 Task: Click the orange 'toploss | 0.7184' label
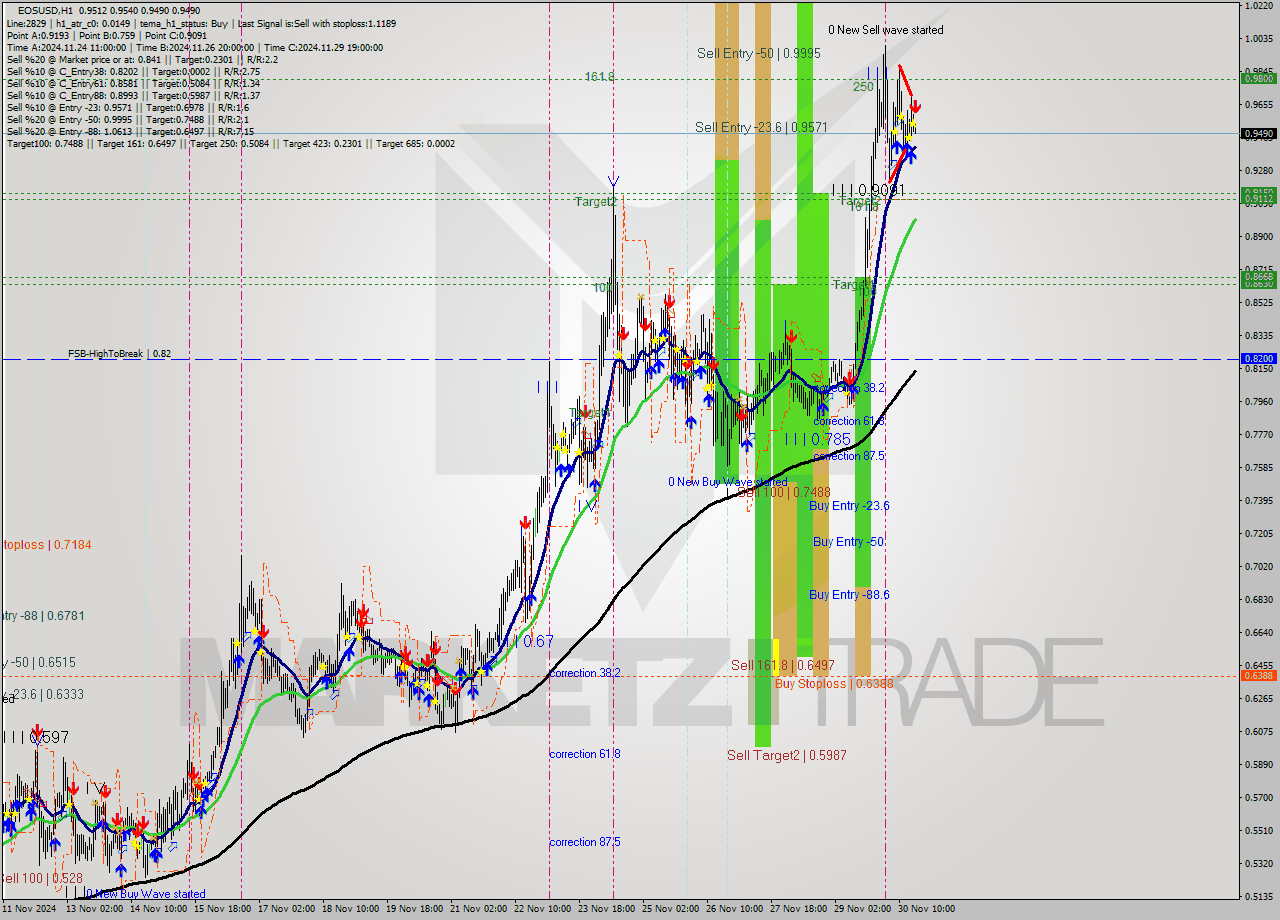click(46, 544)
